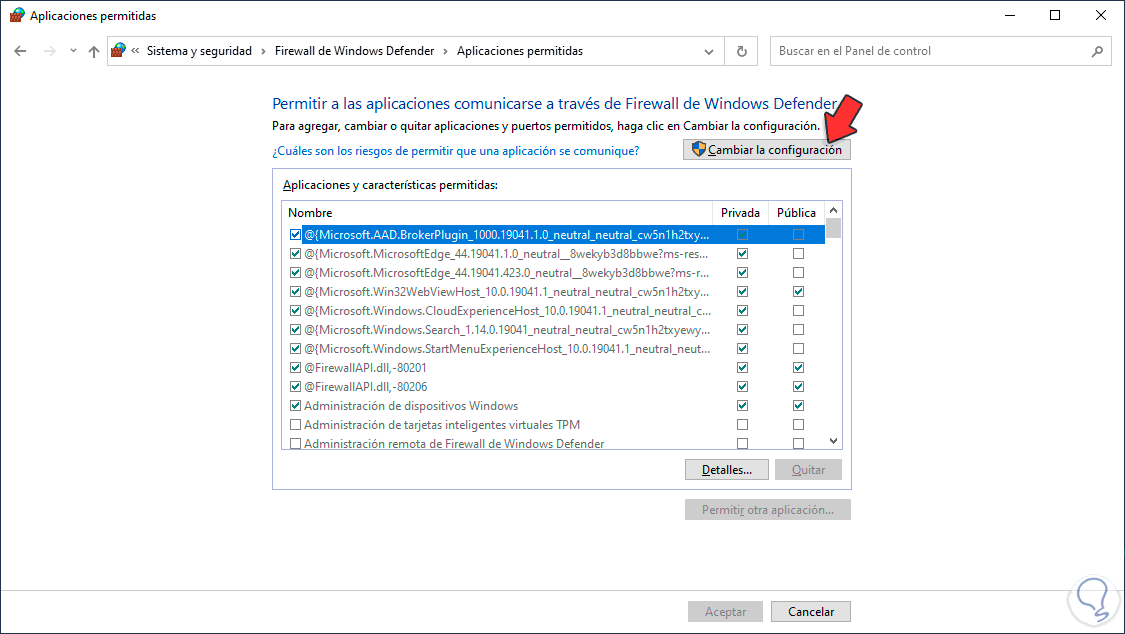Viewport: 1125px width, 634px height.
Task: Enable Administración remota de Firewall name checkbox
Action: [295, 444]
